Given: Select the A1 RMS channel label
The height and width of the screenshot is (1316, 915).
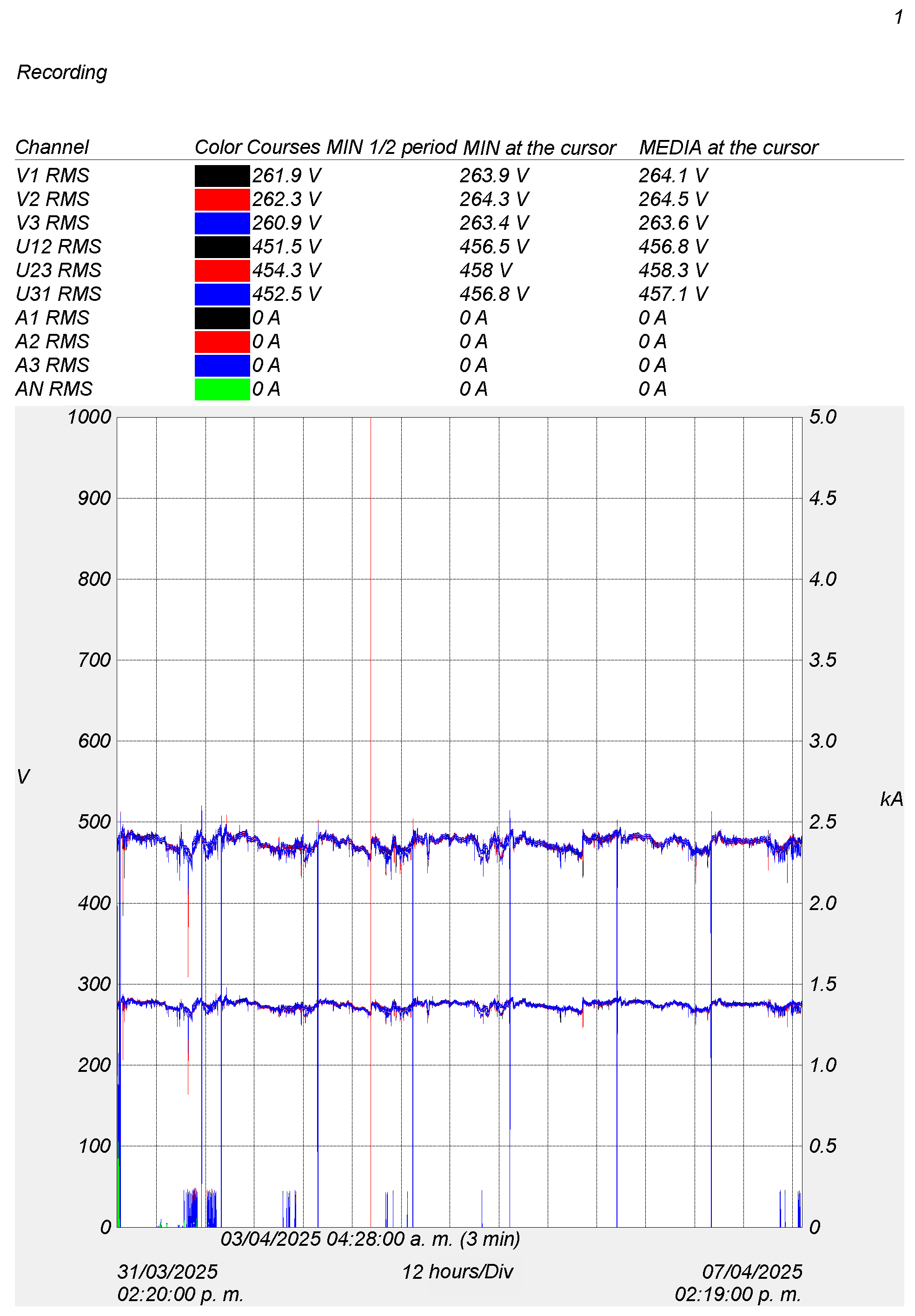Looking at the screenshot, I should pos(52,318).
